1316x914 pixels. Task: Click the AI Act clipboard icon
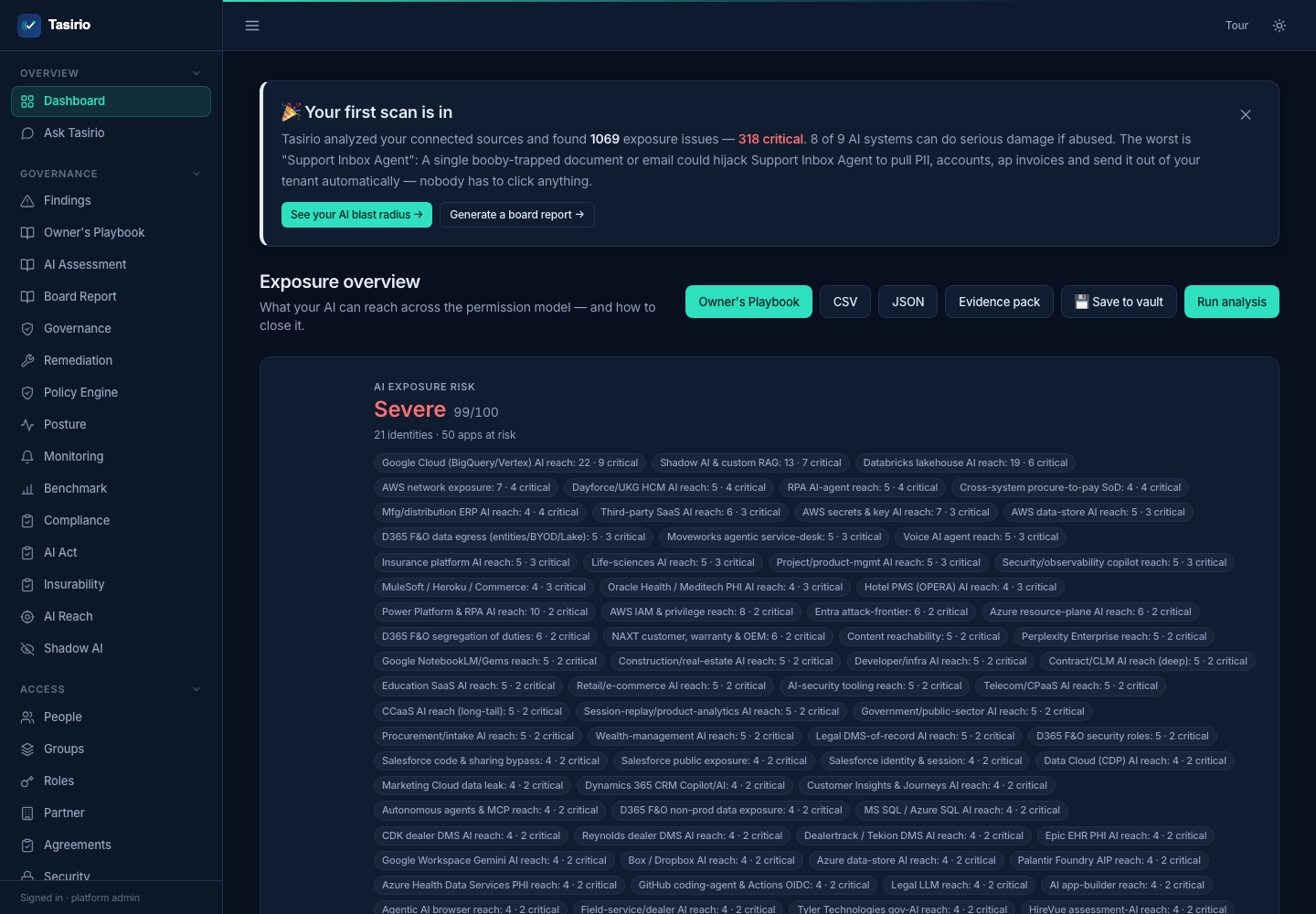tap(27, 553)
